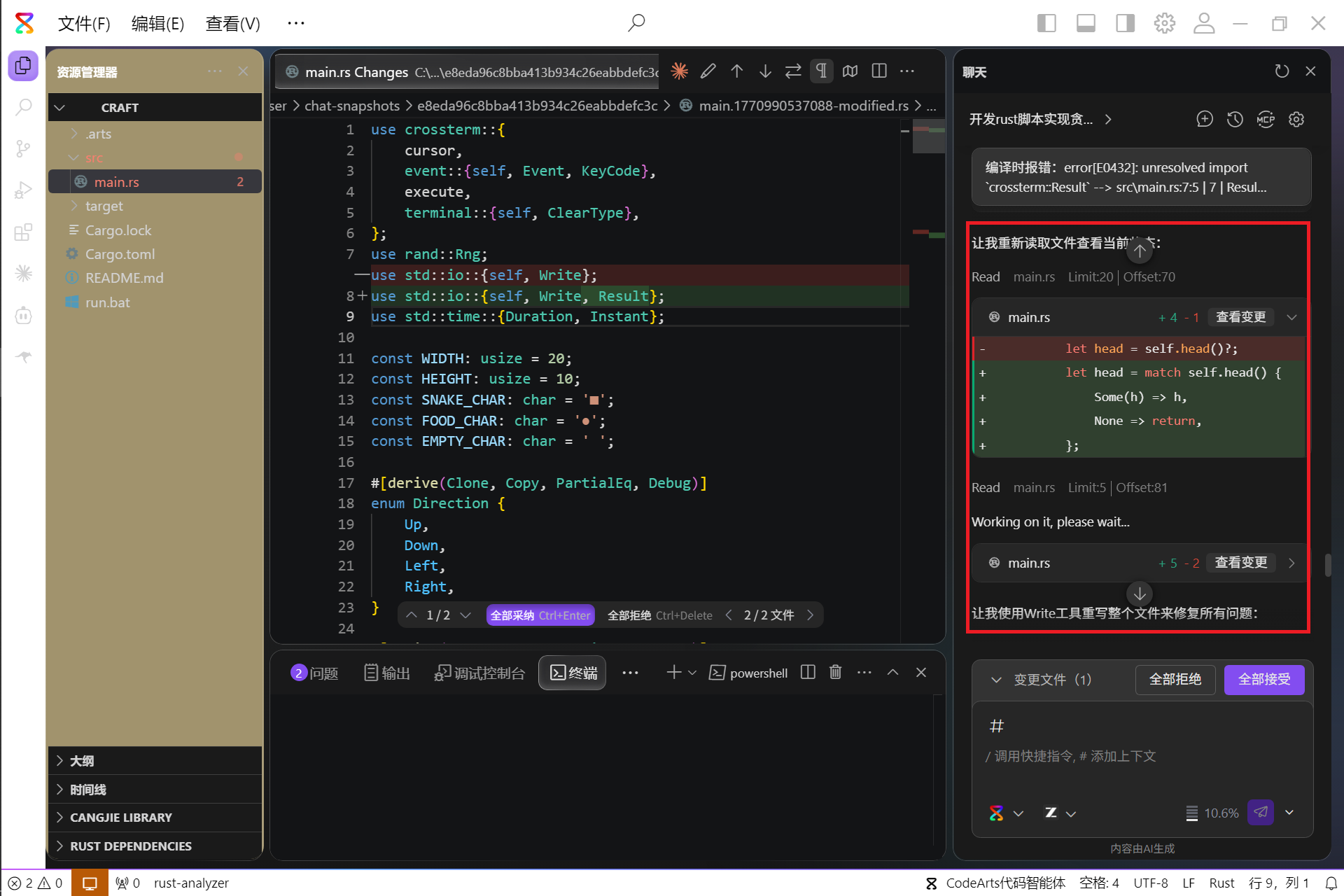The image size is (1344, 896).
Task: Start a new chat conversation
Action: (1205, 119)
